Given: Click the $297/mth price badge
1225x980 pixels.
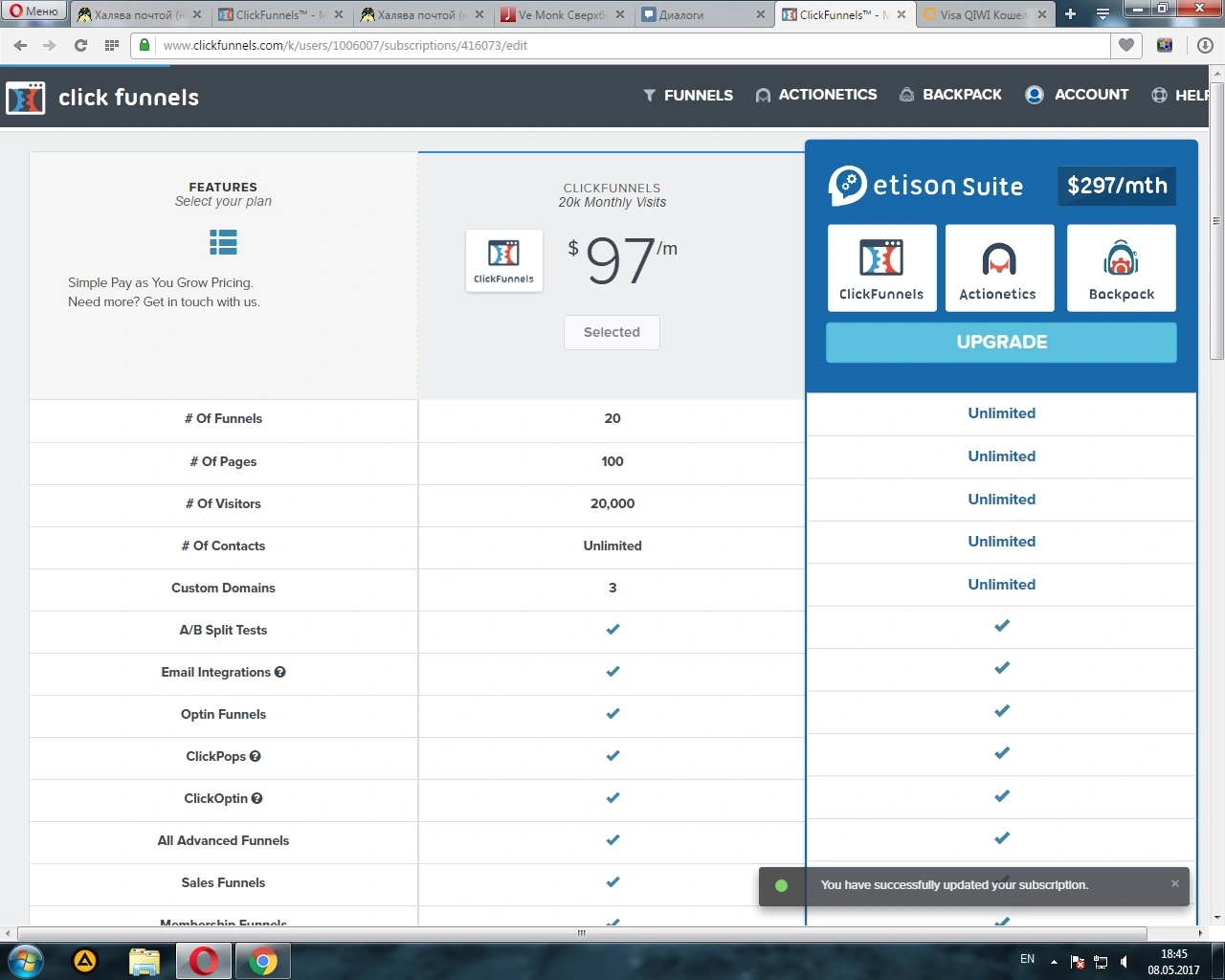Looking at the screenshot, I should coord(1117,186).
